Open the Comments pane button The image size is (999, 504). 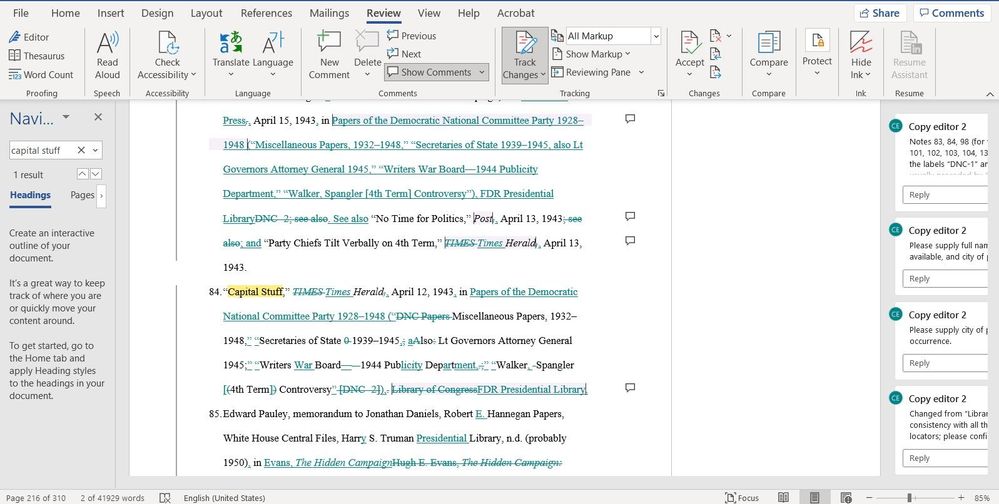[952, 13]
